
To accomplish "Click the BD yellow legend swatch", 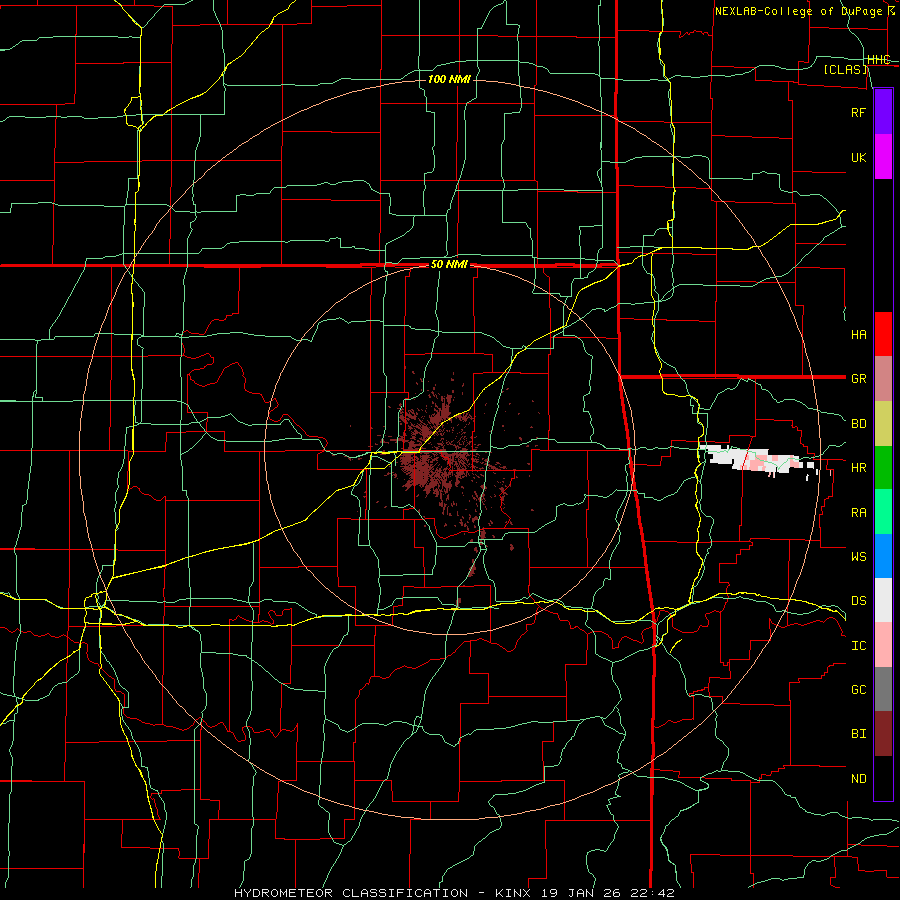I will click(883, 424).
